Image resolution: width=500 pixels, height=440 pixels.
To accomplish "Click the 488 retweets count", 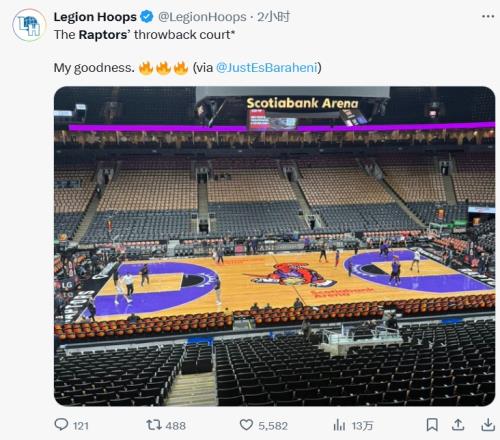I will [176, 426].
